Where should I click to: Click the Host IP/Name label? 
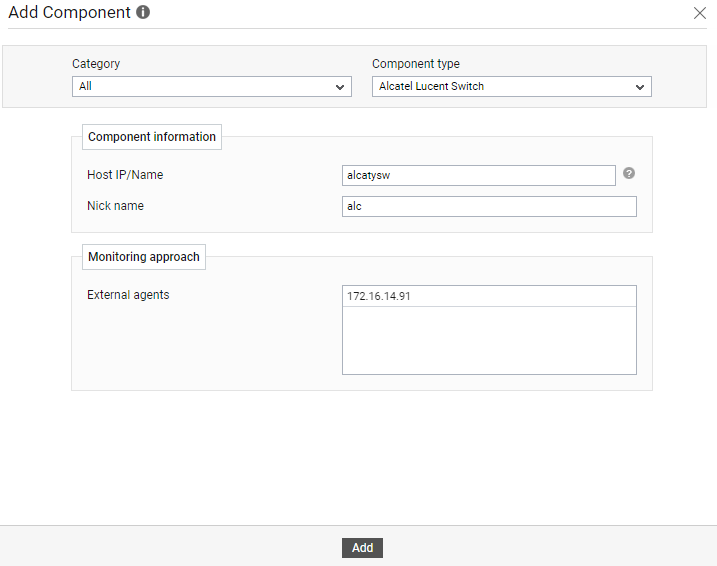pyautogui.click(x=125, y=175)
